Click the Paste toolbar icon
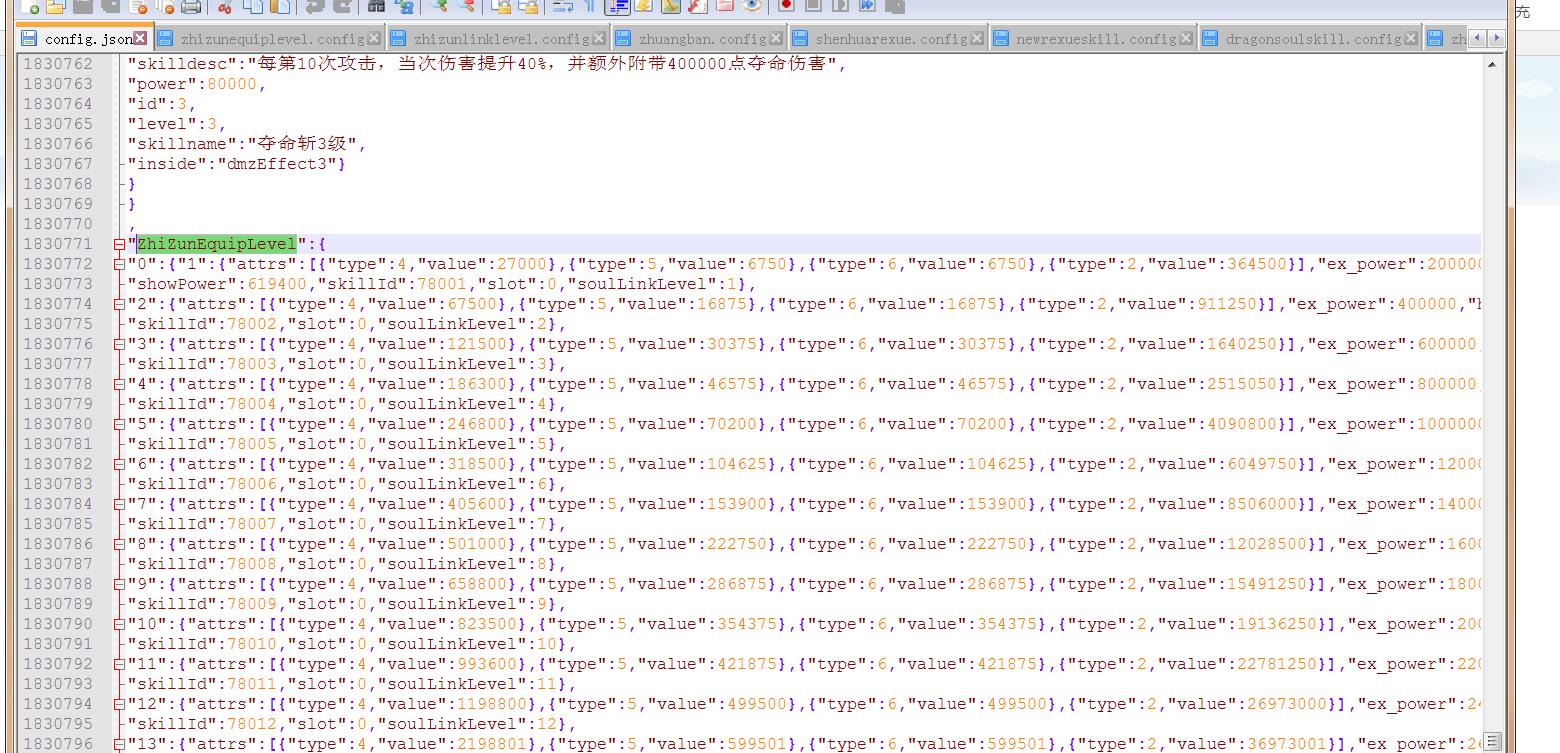 click(280, 6)
